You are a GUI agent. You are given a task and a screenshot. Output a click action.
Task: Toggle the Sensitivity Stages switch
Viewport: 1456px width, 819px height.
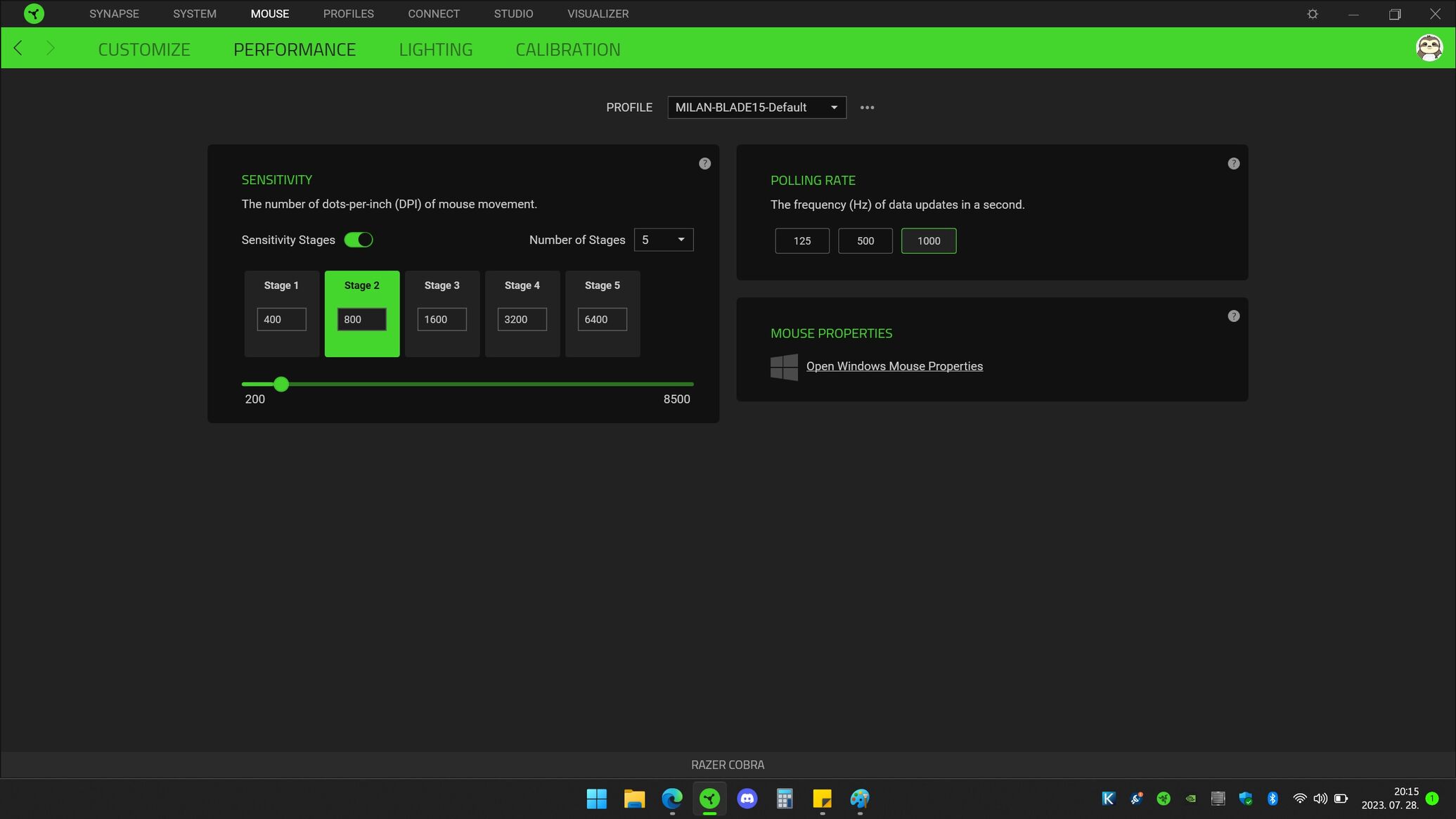(x=359, y=240)
